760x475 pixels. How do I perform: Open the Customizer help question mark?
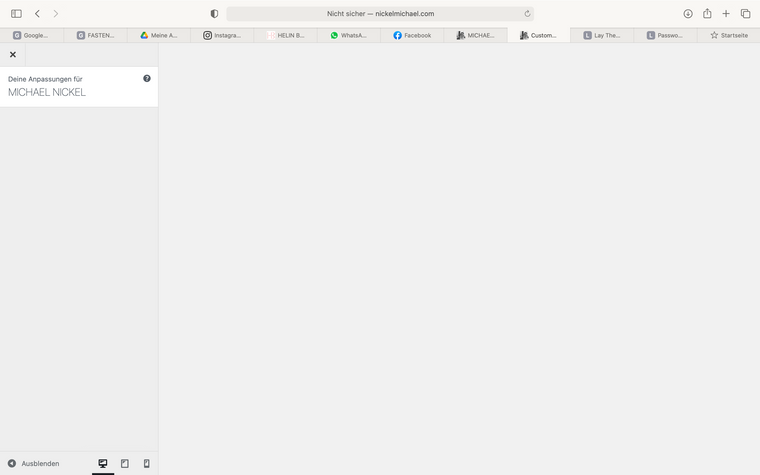coord(147,78)
